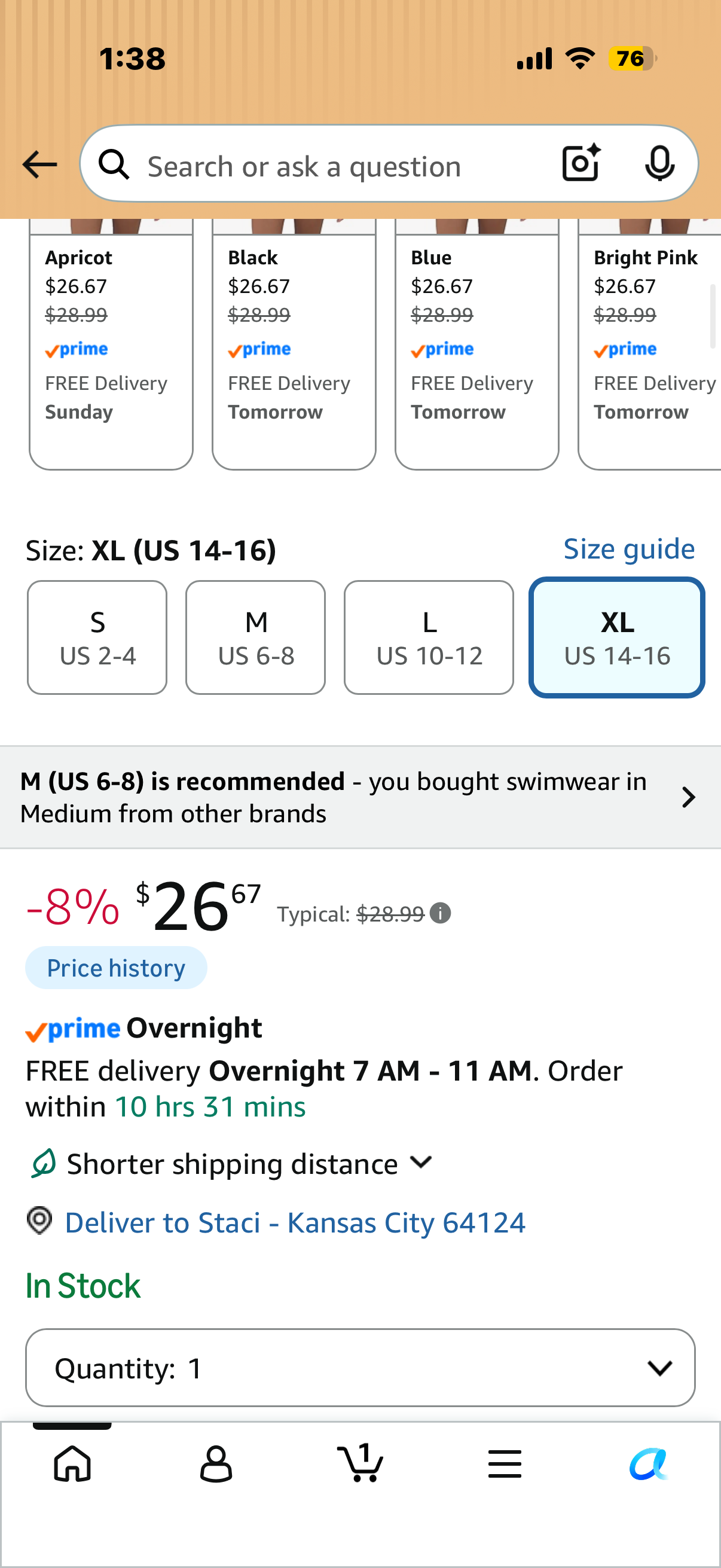Tap the back arrow icon
This screenshot has height=1568, width=721.
tap(39, 164)
